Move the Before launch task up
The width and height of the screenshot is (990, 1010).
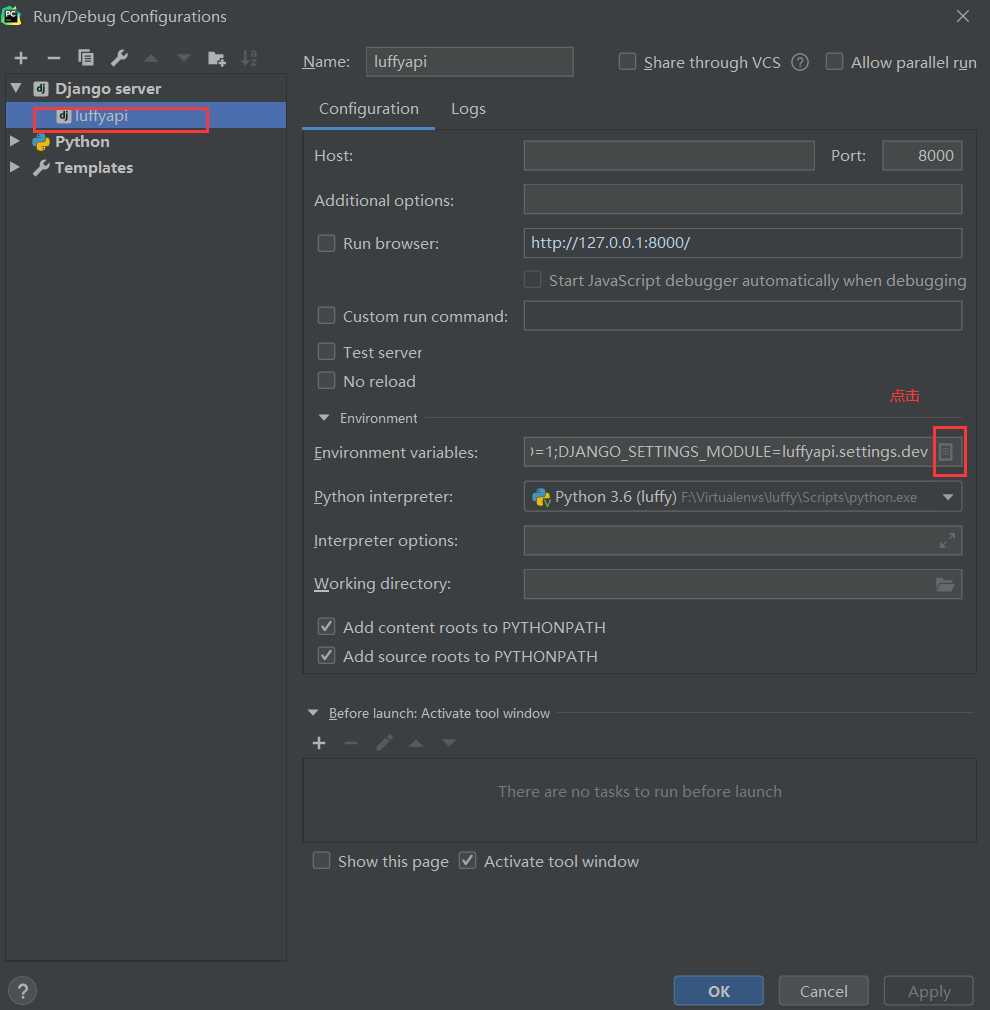tap(416, 743)
